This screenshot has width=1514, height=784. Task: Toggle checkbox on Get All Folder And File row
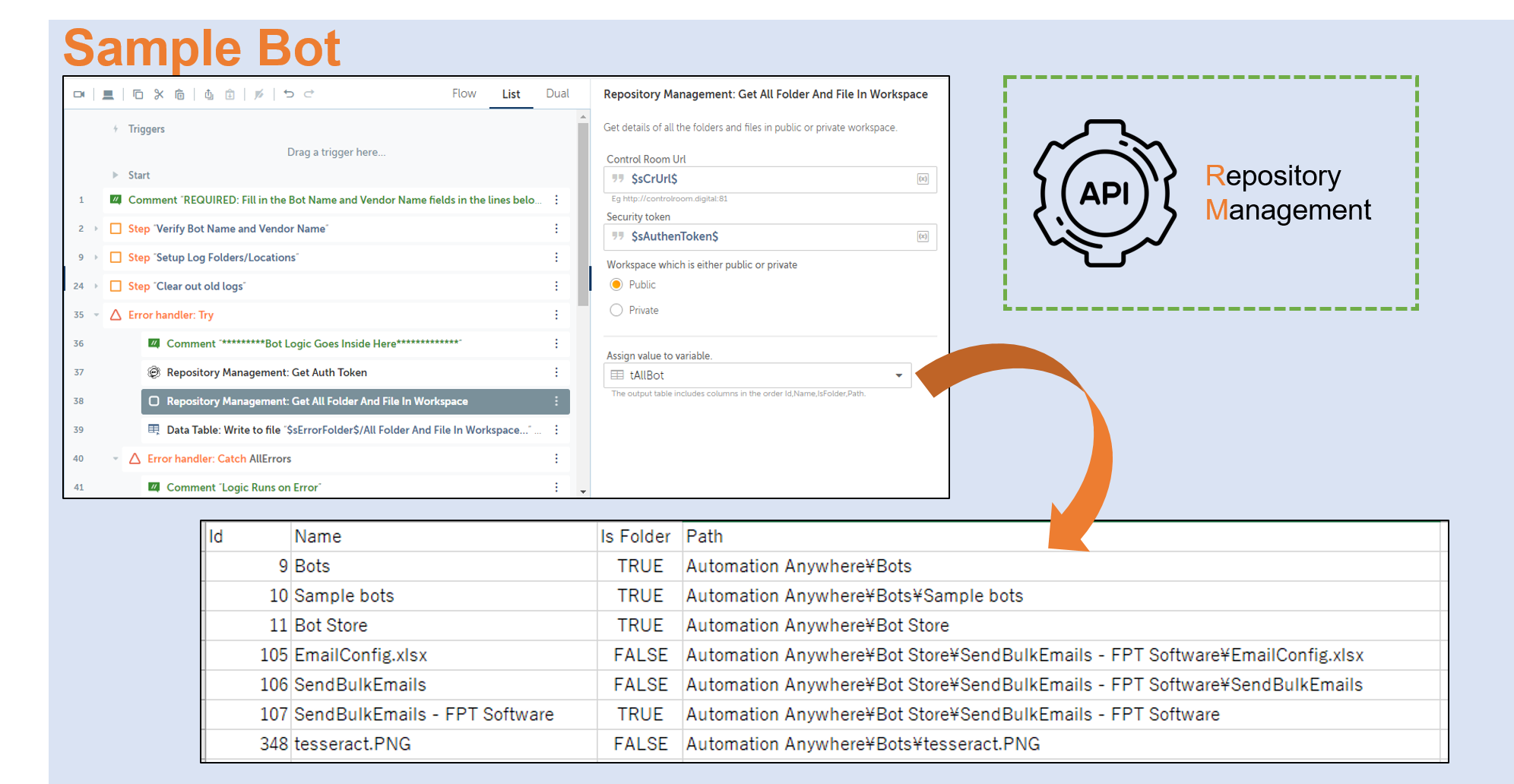point(154,401)
